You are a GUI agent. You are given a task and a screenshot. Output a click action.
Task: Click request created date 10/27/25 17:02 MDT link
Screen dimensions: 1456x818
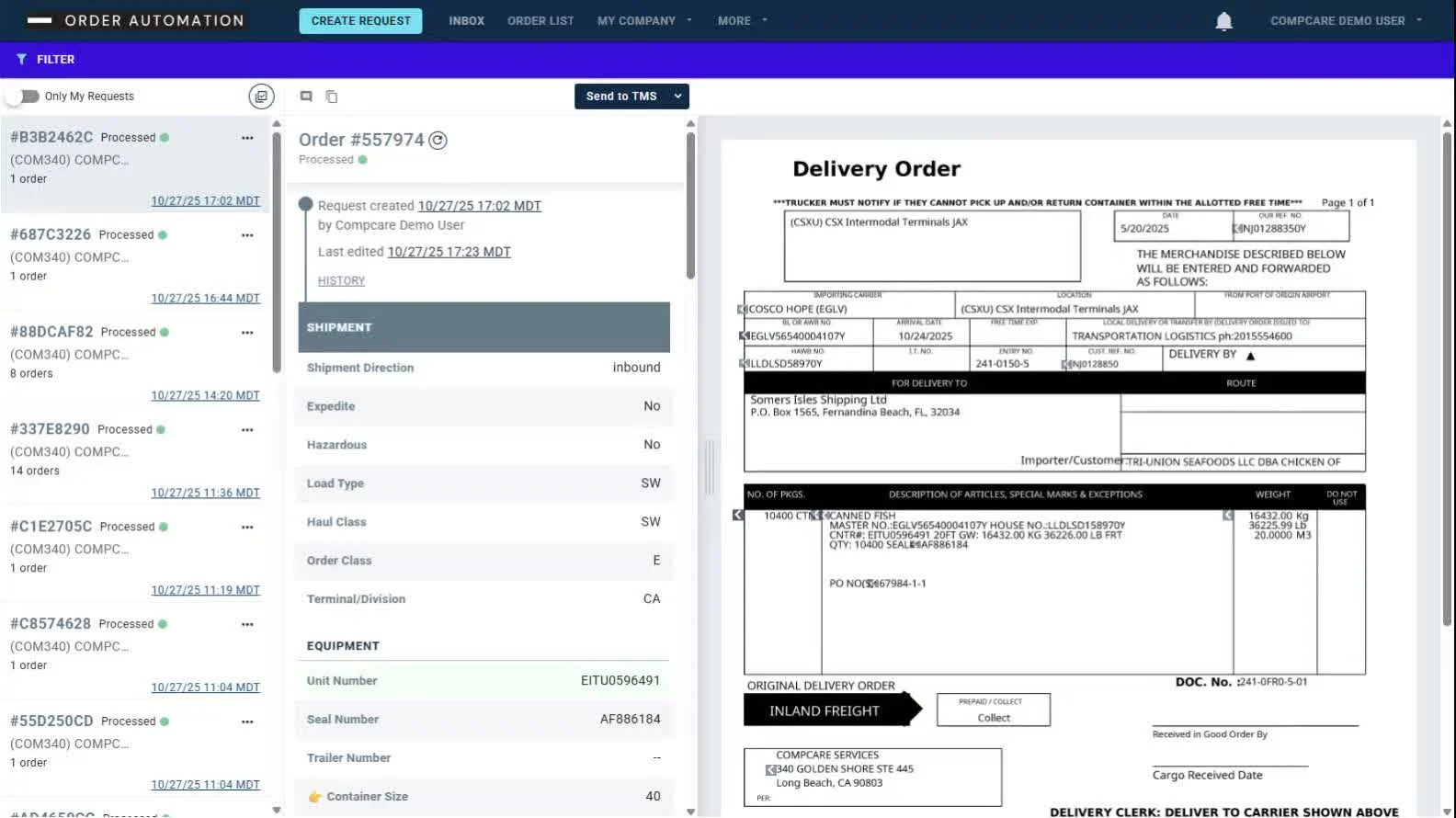(479, 206)
